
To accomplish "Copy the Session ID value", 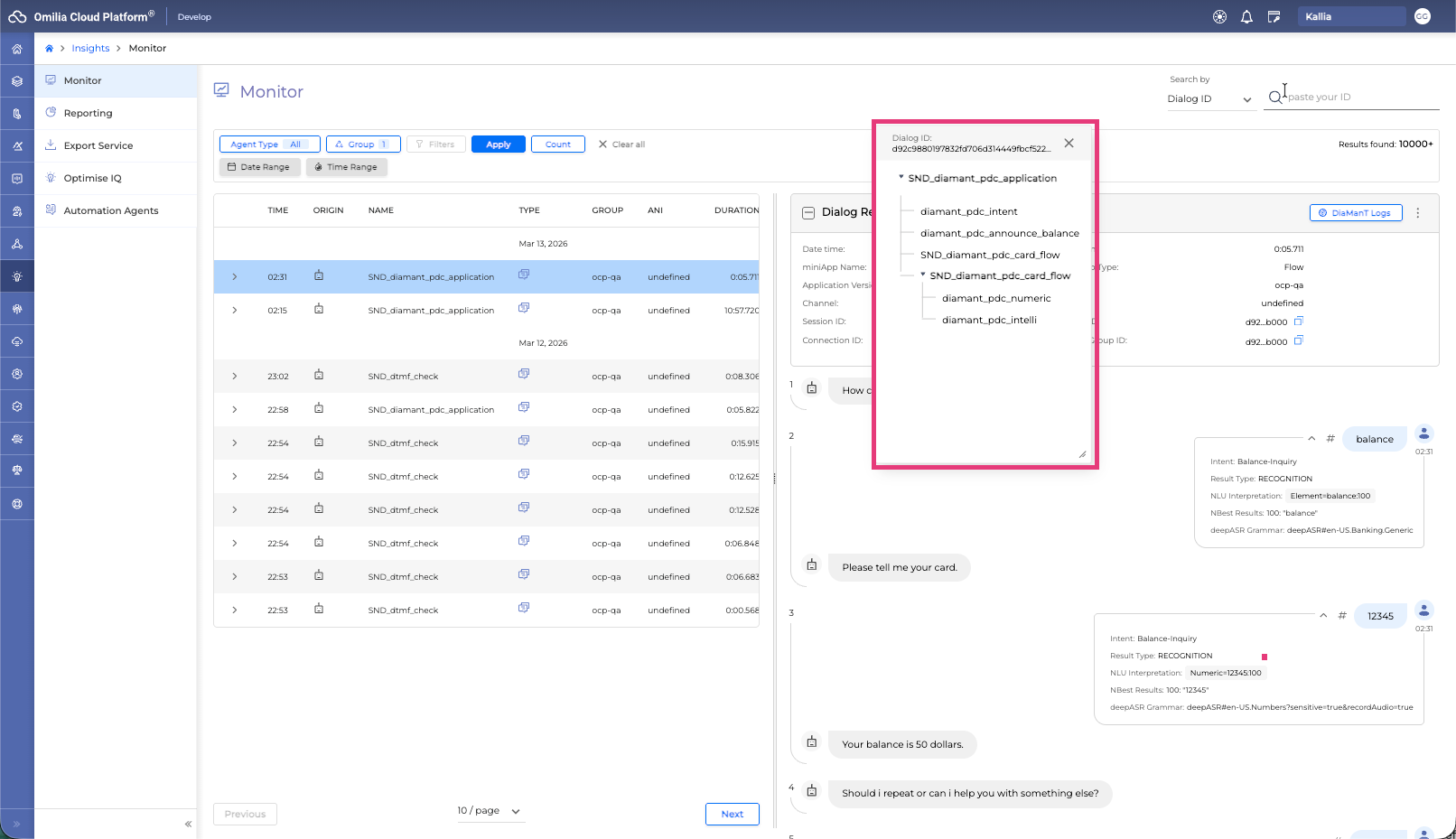I will (1298, 322).
